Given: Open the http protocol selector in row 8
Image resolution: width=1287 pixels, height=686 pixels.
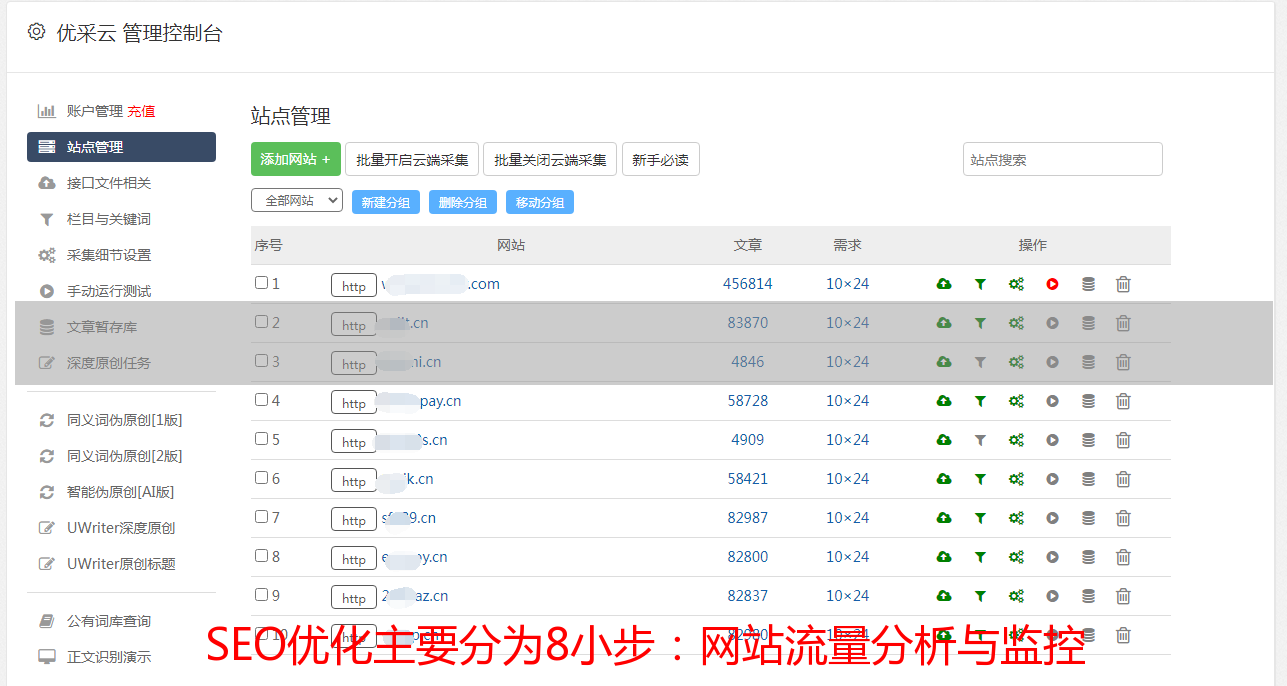Looking at the screenshot, I should 354,558.
